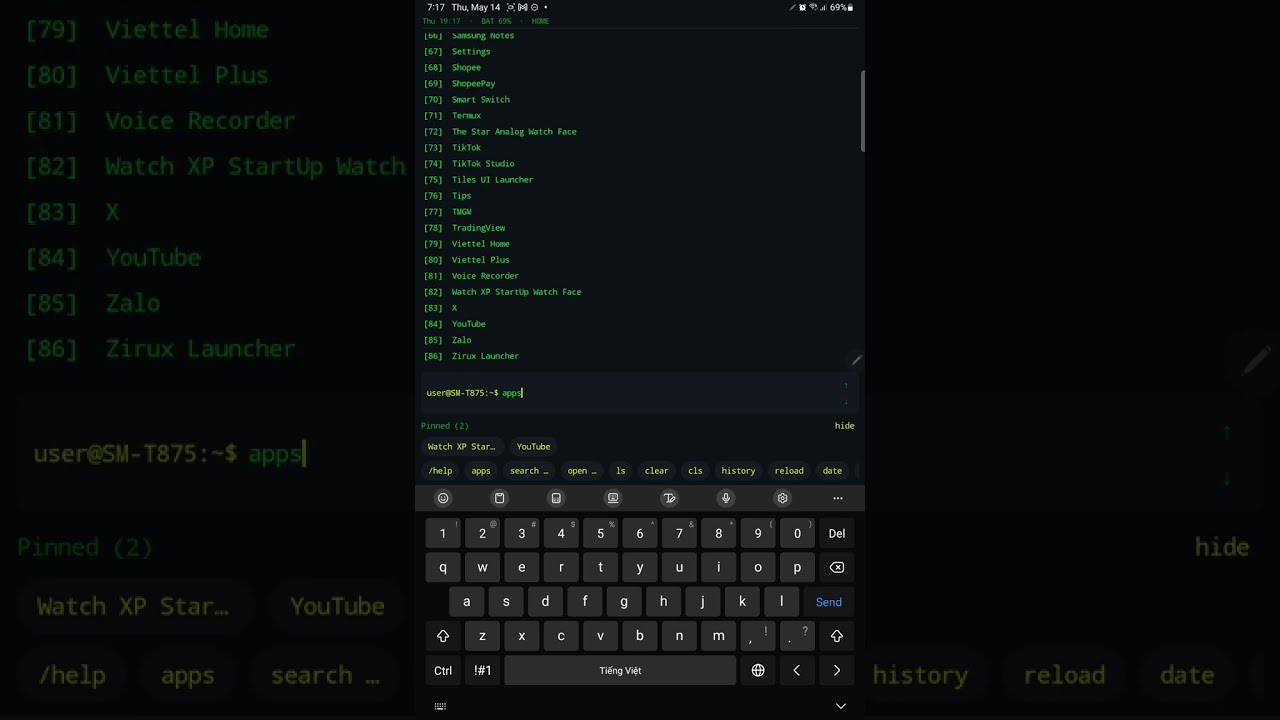This screenshot has width=1280, height=720.
Task: Move cursor right with the right arrow key
Action: click(837, 671)
